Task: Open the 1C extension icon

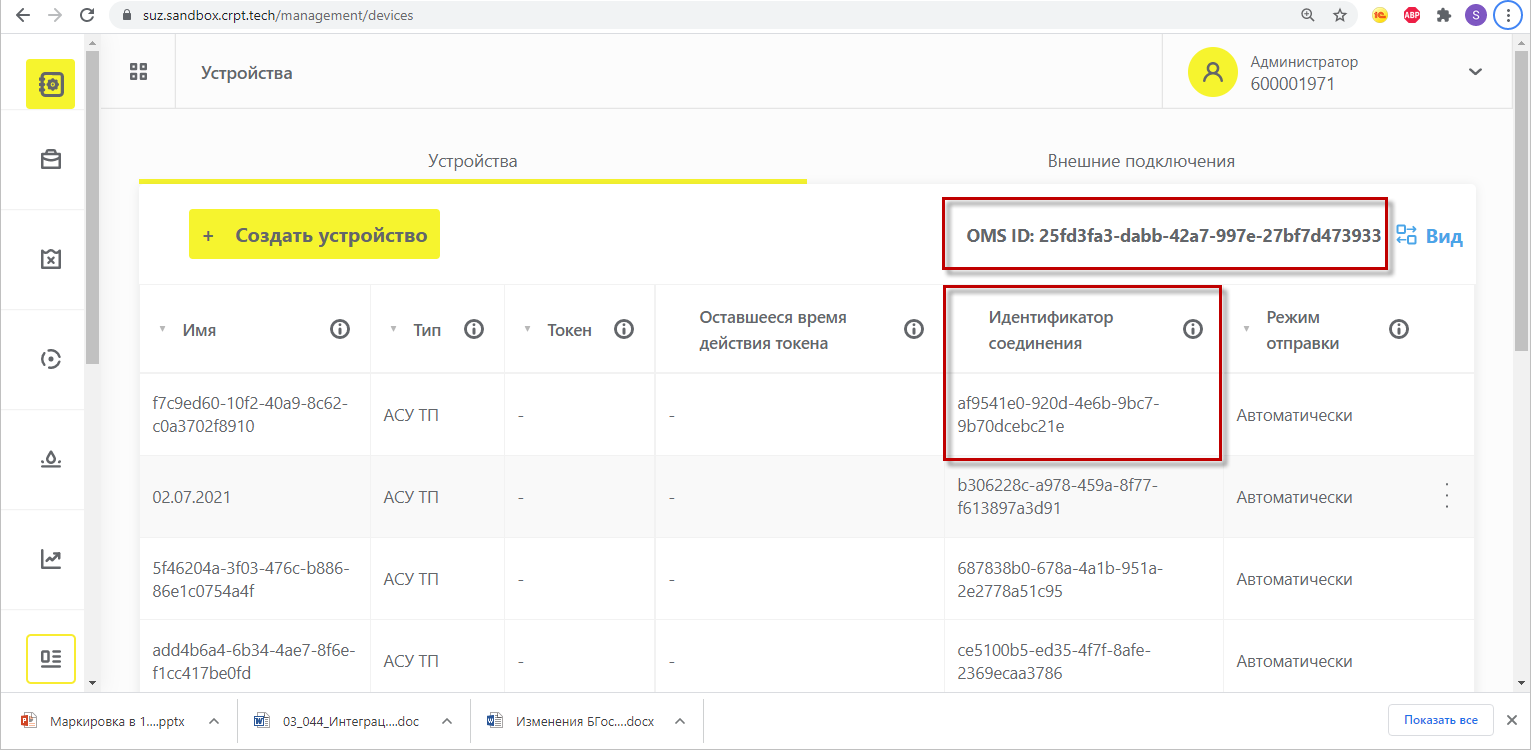Action: 1380,15
